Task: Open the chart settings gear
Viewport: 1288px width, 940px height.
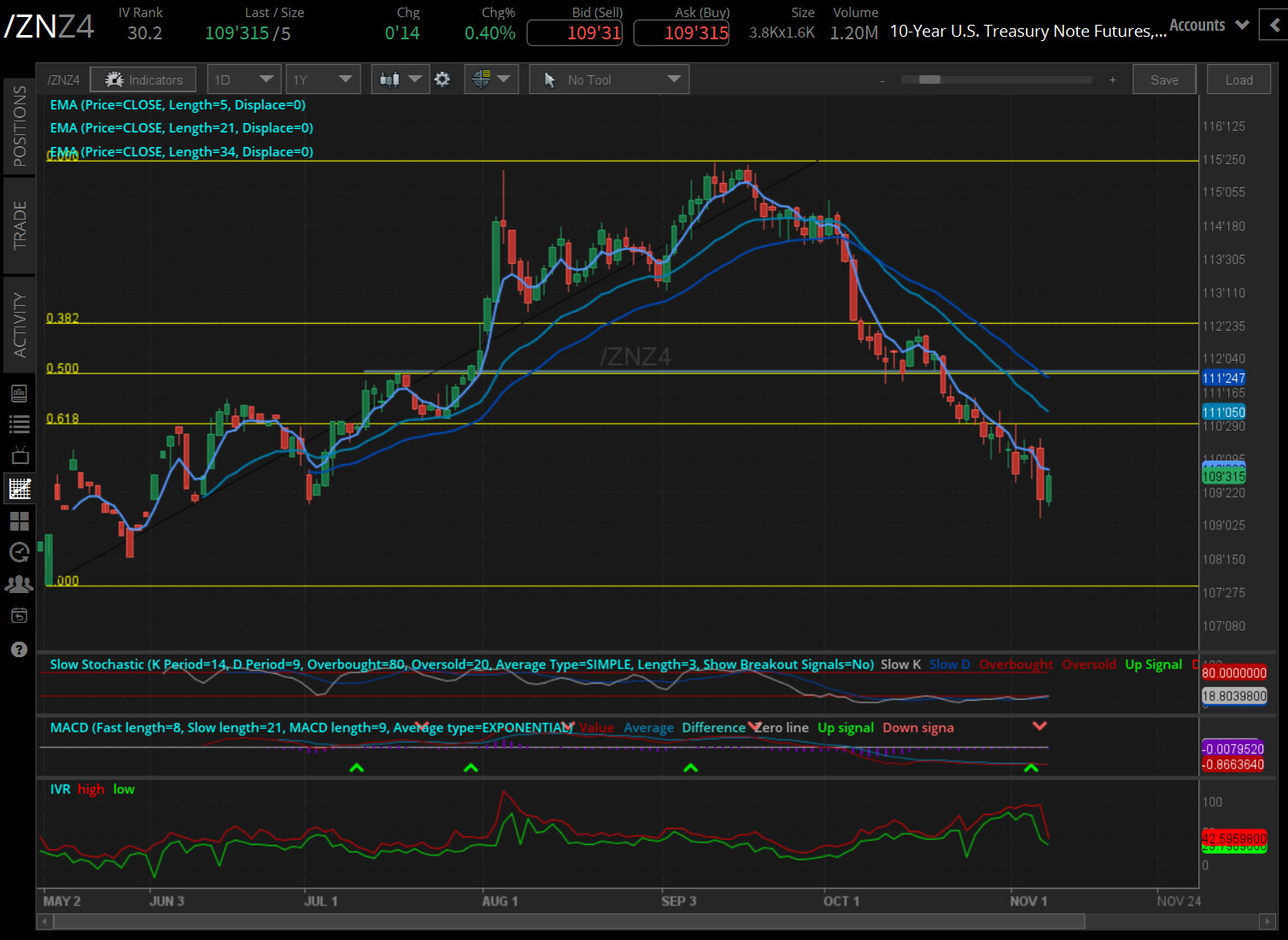Action: (x=442, y=79)
